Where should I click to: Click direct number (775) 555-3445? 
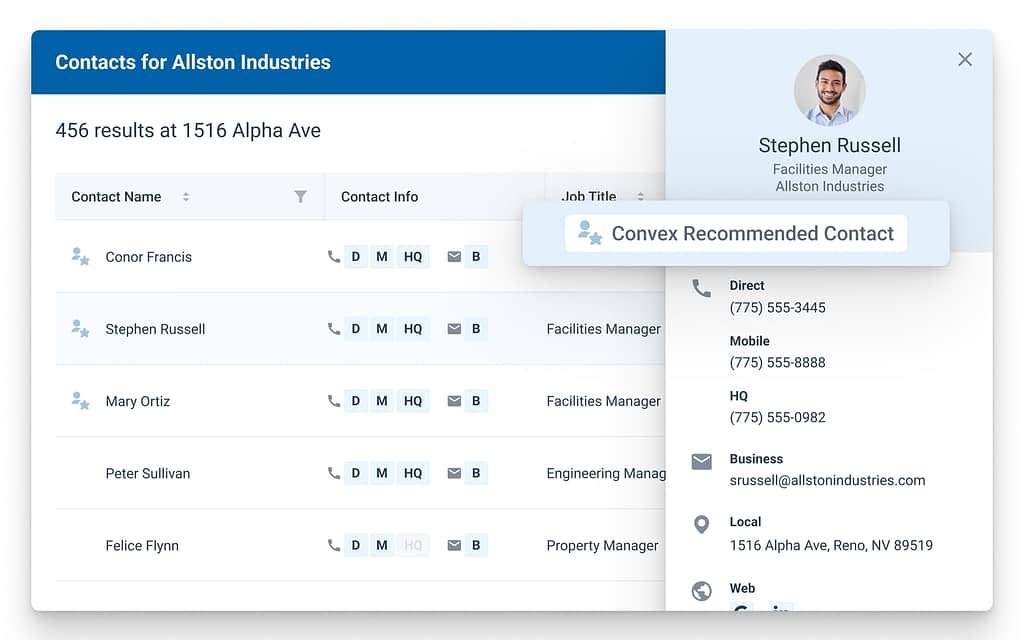(x=777, y=308)
